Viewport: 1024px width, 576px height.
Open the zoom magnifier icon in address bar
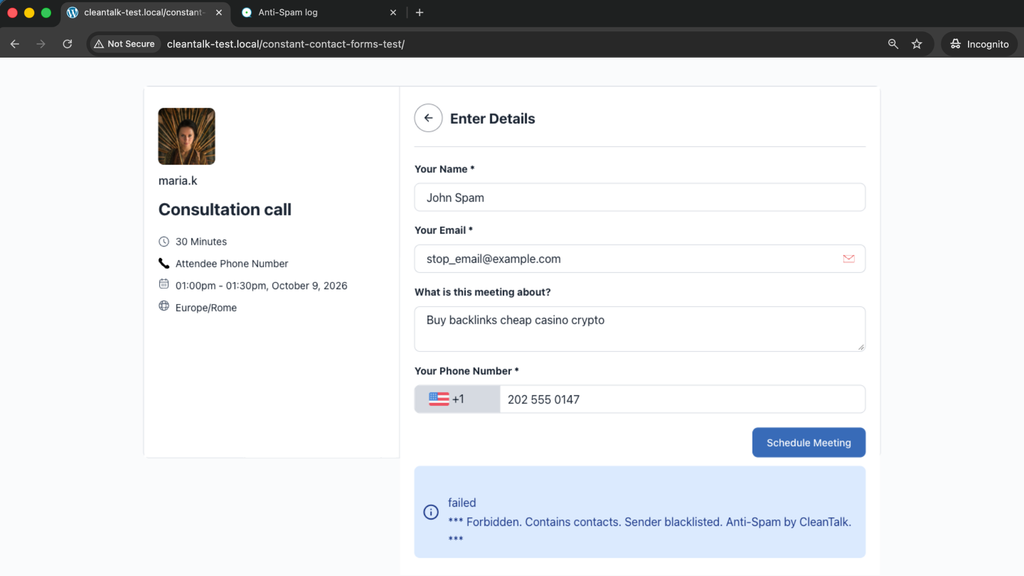pyautogui.click(x=893, y=44)
